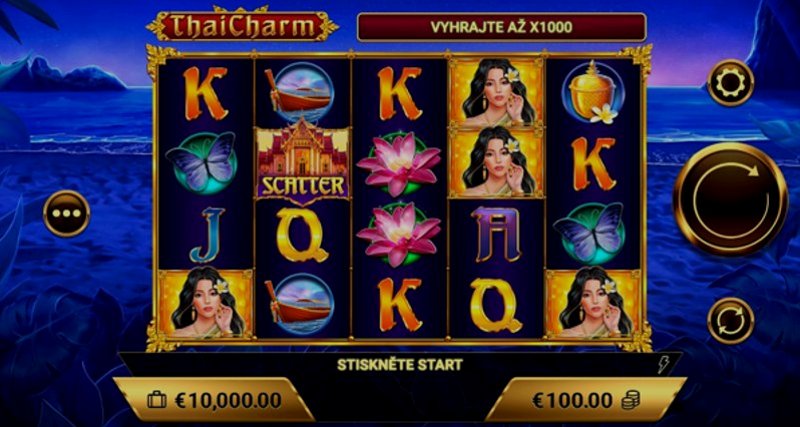Image resolution: width=800 pixels, height=427 pixels.
Task: Click the temple SCATTER symbol
Action: (x=303, y=160)
